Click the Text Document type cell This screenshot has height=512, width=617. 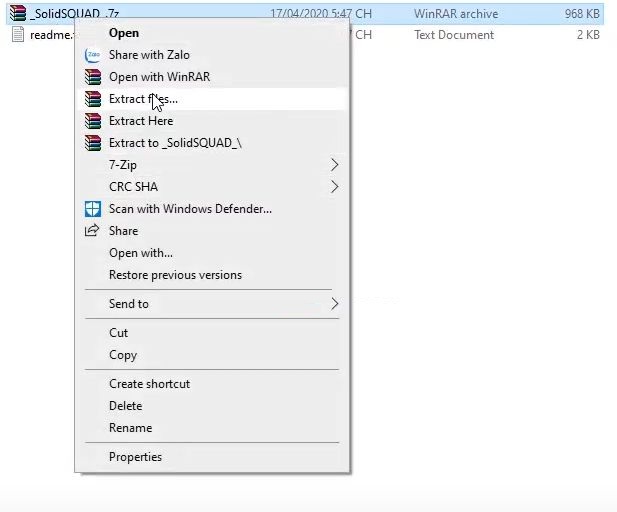tap(454, 35)
